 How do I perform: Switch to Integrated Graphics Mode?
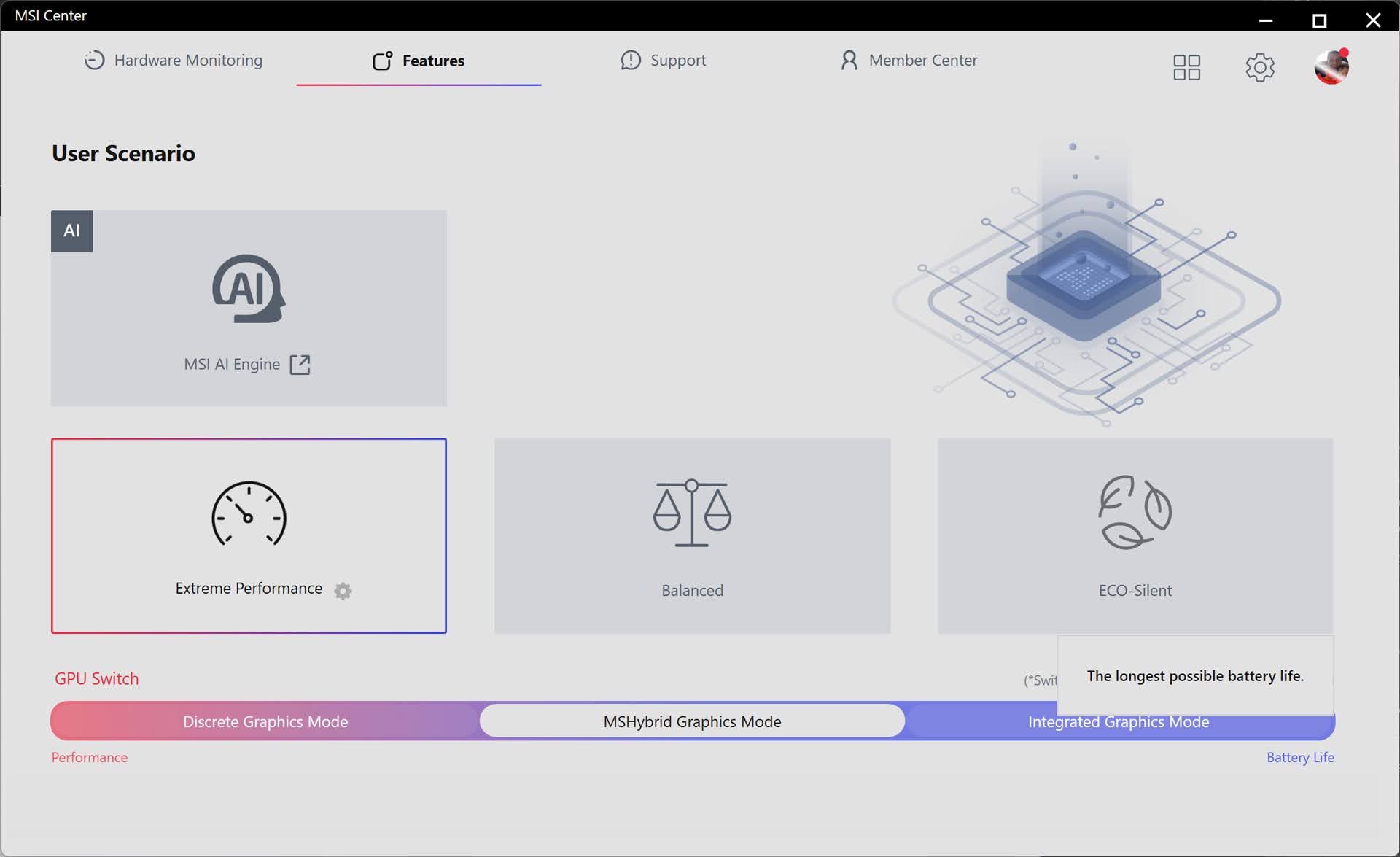[x=1118, y=721]
